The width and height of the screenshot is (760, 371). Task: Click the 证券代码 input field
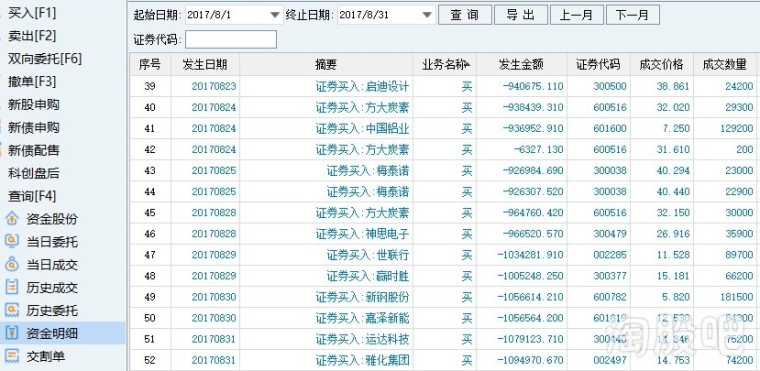[x=231, y=40]
